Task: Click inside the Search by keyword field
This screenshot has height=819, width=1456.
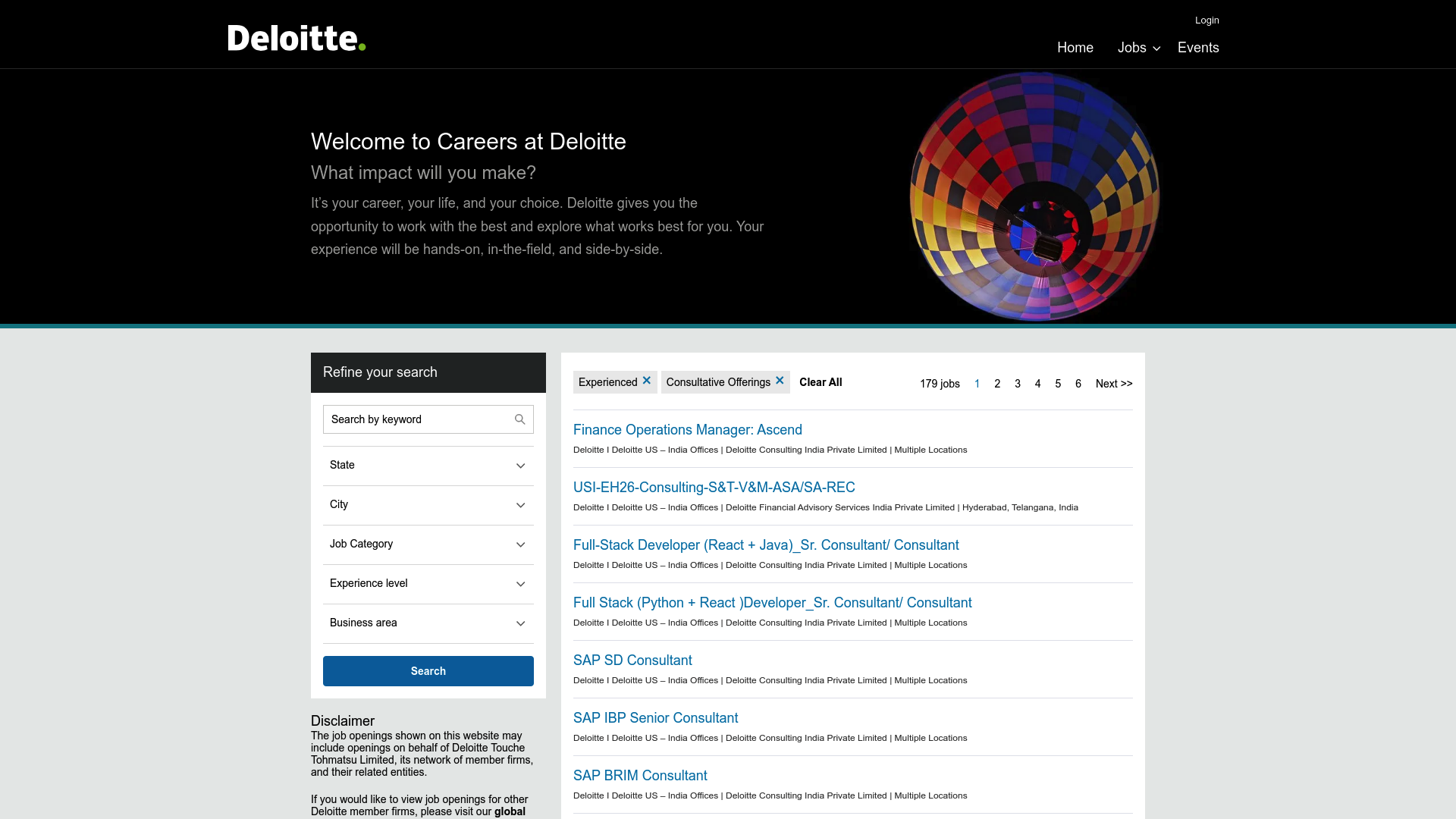Action: pos(413,419)
